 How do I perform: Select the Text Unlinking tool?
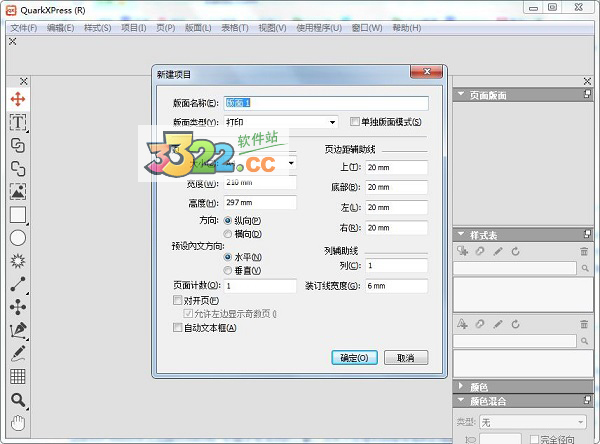pyautogui.click(x=18, y=168)
